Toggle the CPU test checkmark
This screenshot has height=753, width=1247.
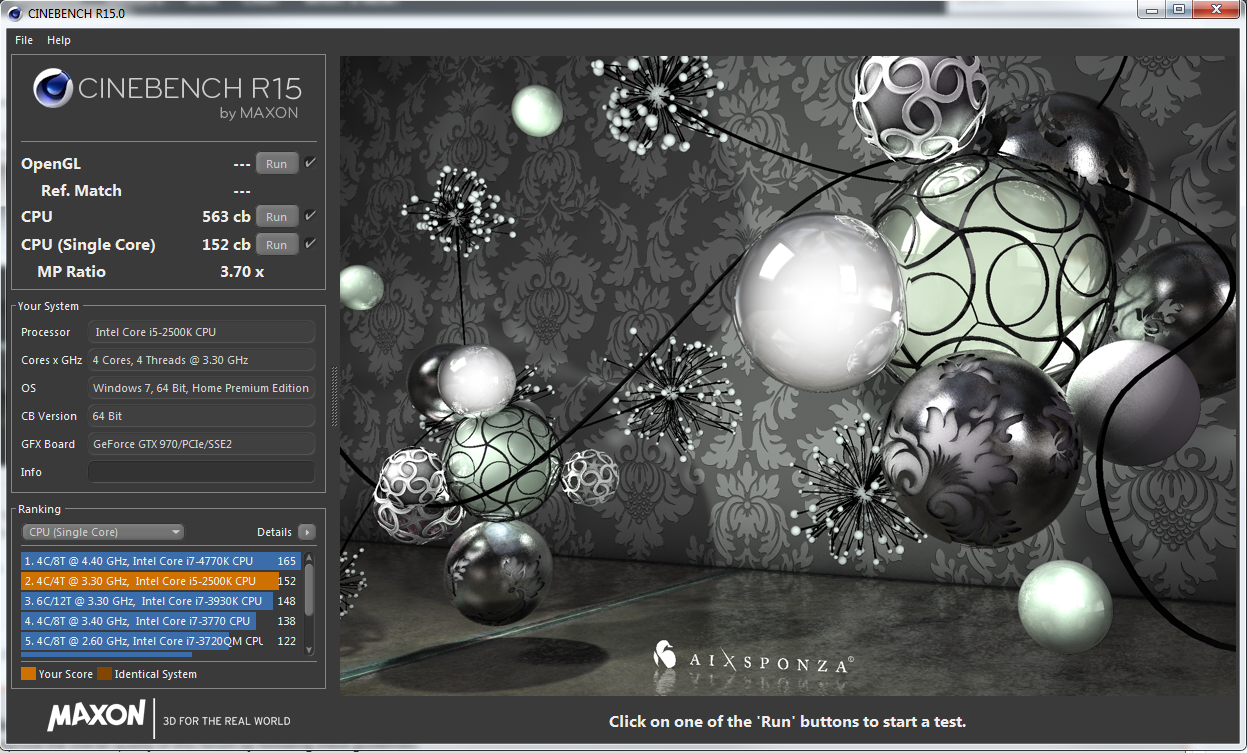click(310, 216)
